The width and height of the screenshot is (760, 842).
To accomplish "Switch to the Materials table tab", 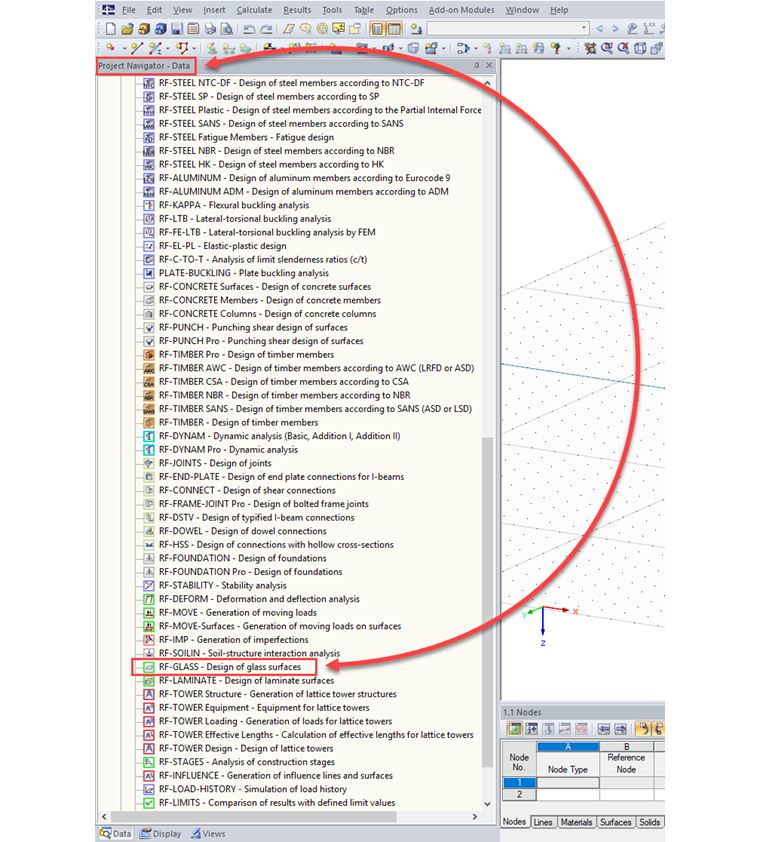I will tap(576, 822).
